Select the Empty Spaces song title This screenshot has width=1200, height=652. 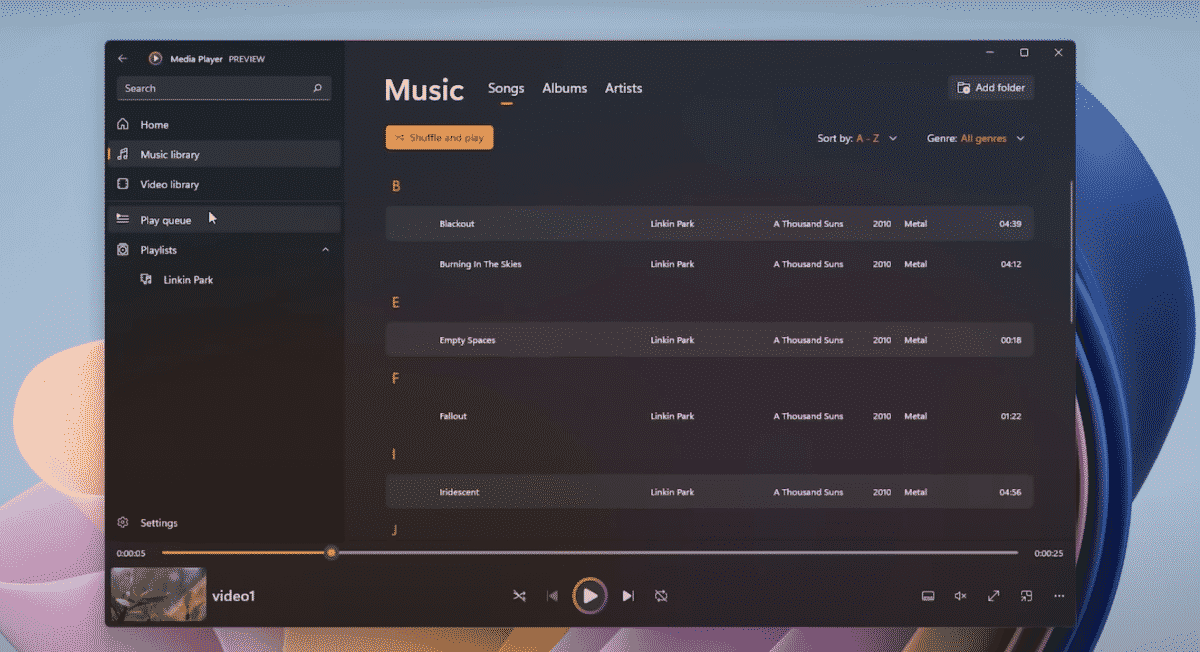point(467,340)
